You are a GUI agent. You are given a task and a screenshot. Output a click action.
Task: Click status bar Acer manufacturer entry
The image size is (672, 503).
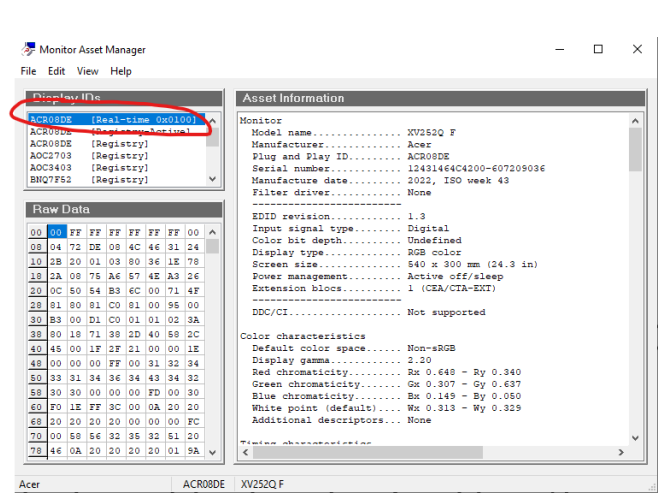(x=29, y=485)
